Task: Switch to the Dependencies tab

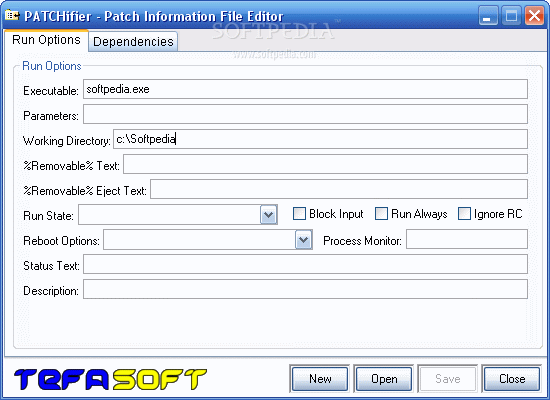Action: click(133, 42)
